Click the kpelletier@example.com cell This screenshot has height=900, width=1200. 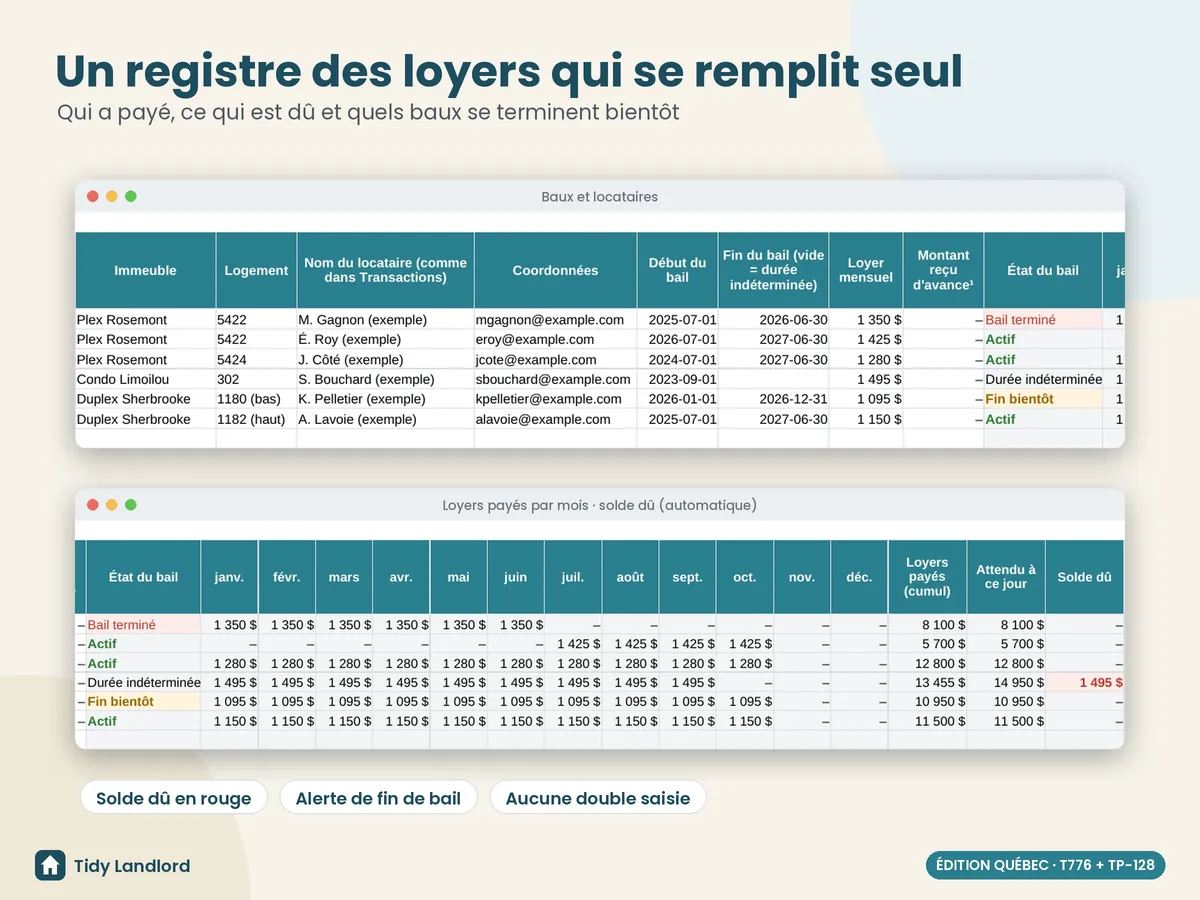pyautogui.click(x=555, y=399)
